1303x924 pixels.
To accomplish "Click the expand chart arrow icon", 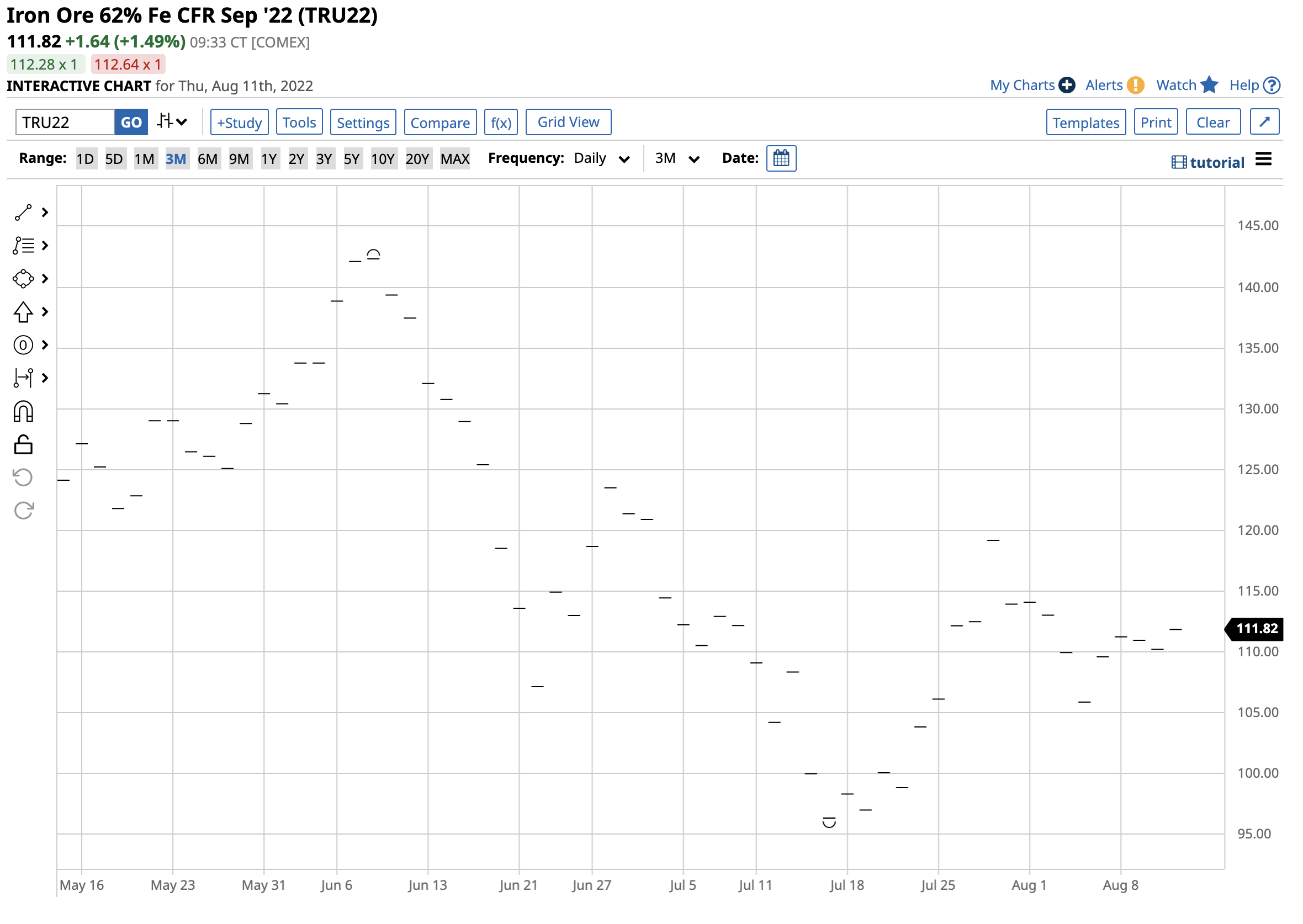I will [1264, 123].
